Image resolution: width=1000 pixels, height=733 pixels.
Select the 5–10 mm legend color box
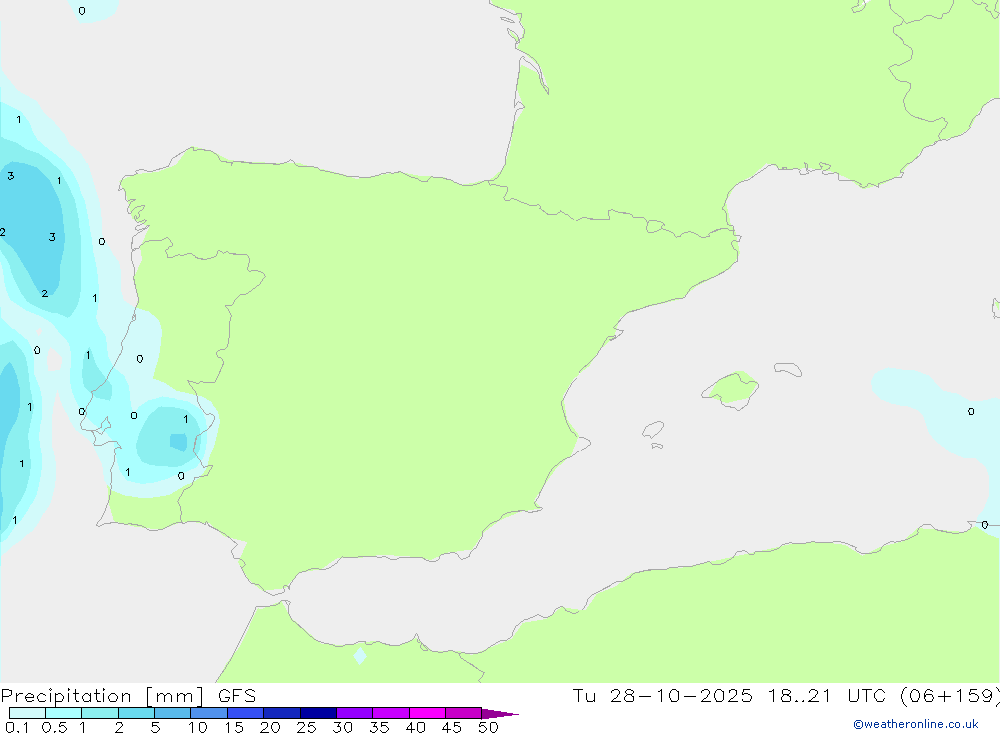click(172, 713)
